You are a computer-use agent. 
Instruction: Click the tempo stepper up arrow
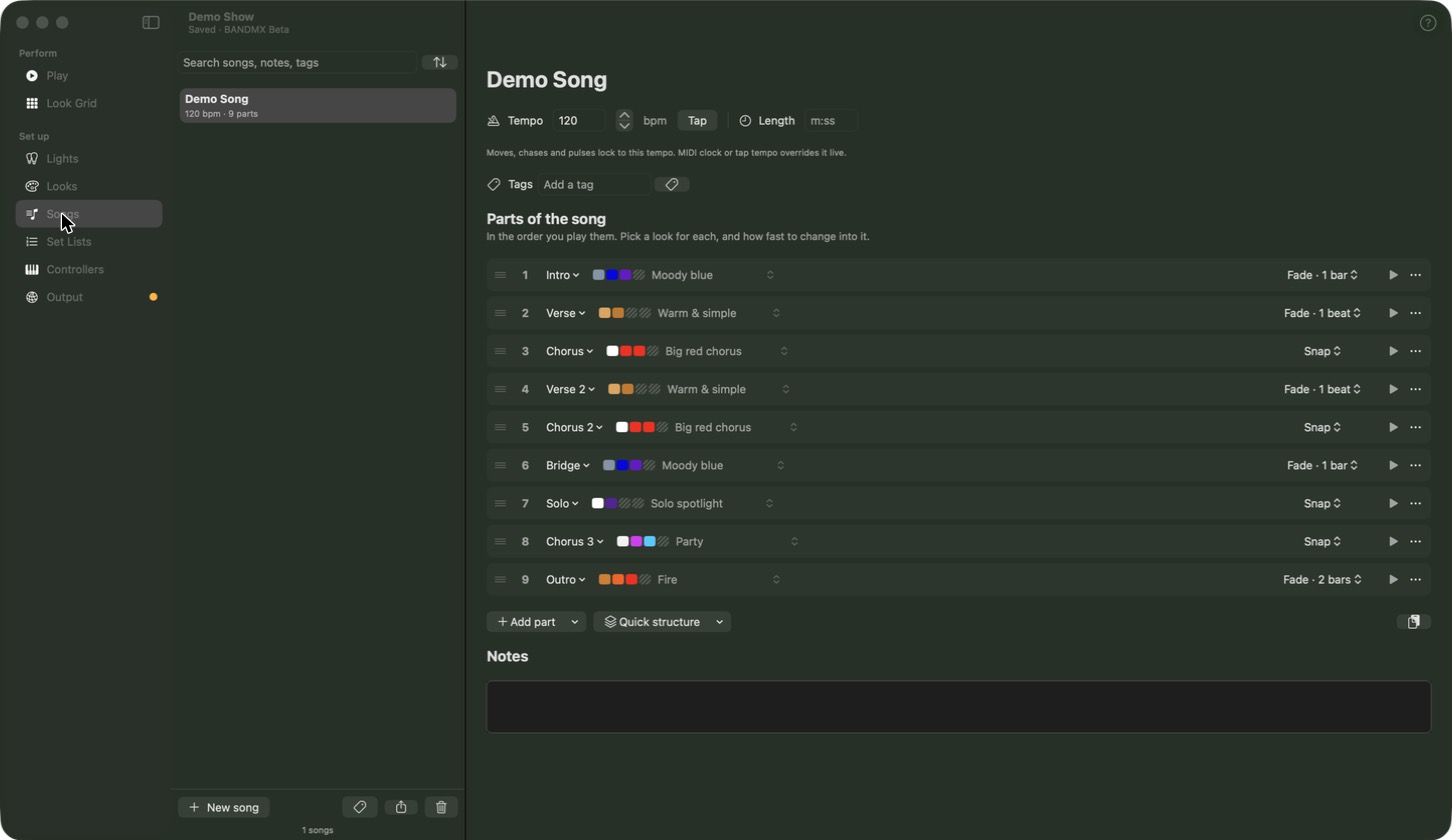point(624,115)
